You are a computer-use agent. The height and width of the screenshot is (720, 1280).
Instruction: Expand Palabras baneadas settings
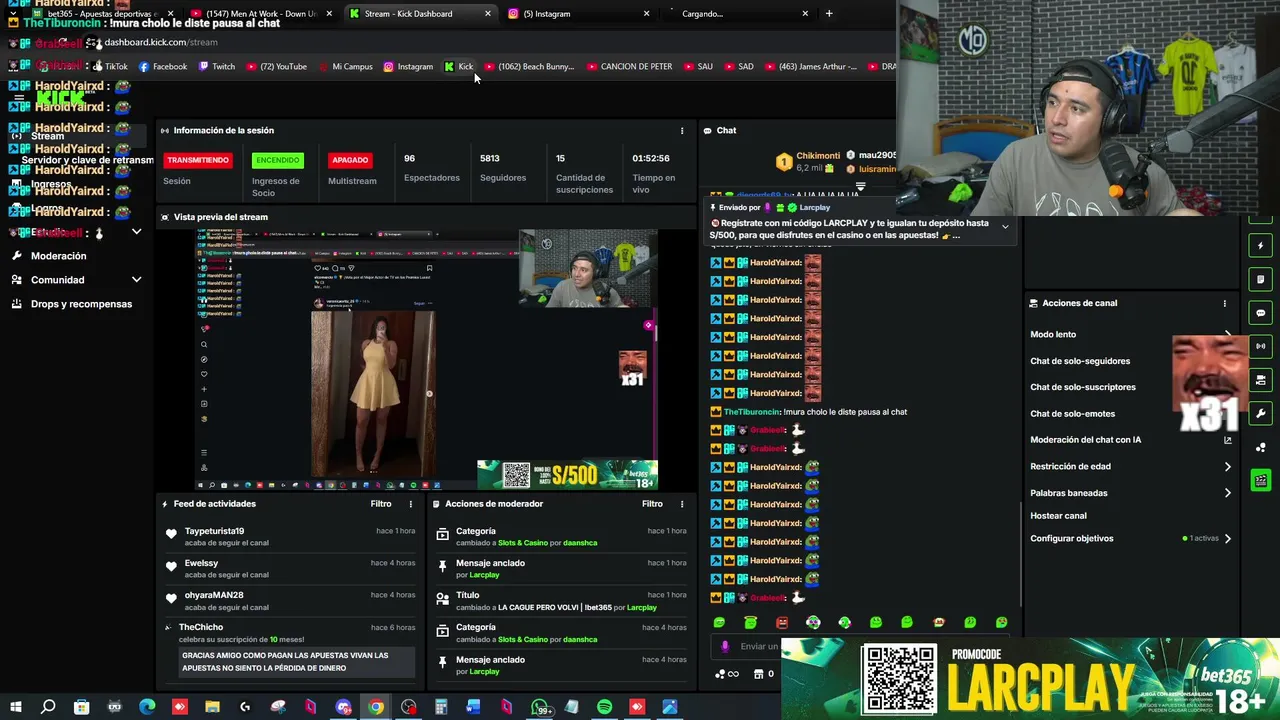[1228, 493]
